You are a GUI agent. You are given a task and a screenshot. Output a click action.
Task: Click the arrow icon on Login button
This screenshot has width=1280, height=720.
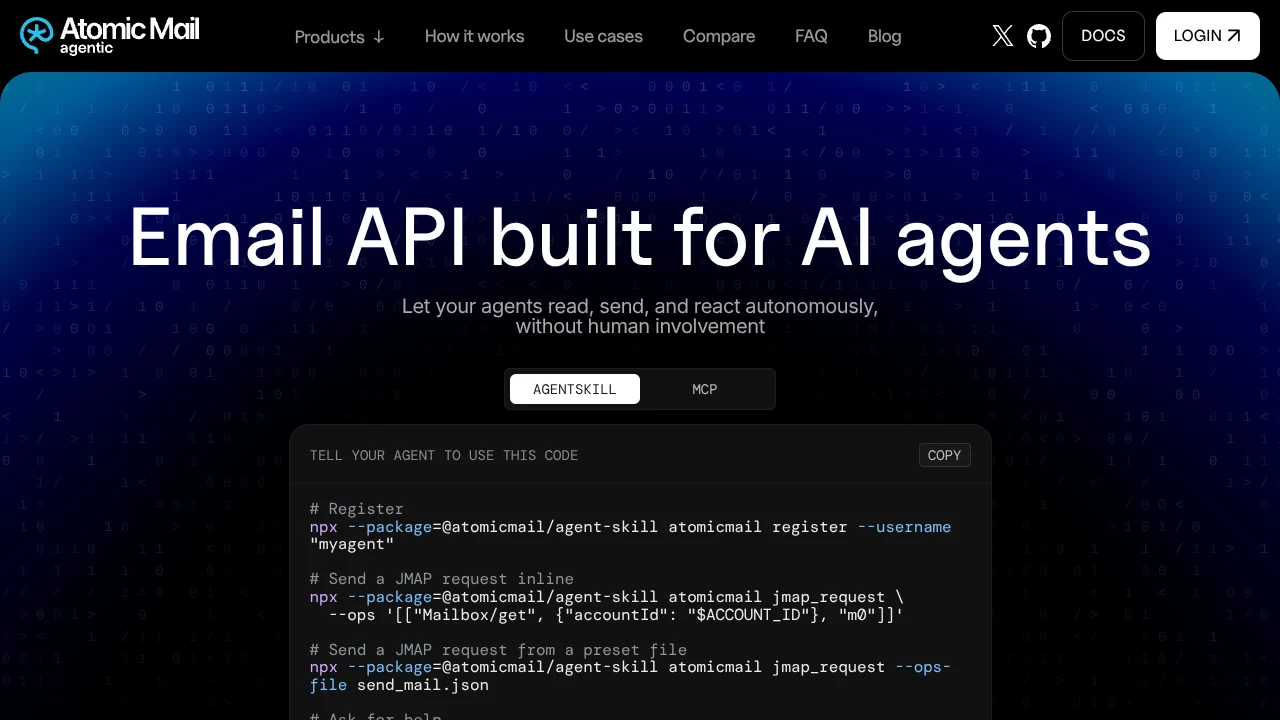pyautogui.click(x=1234, y=36)
